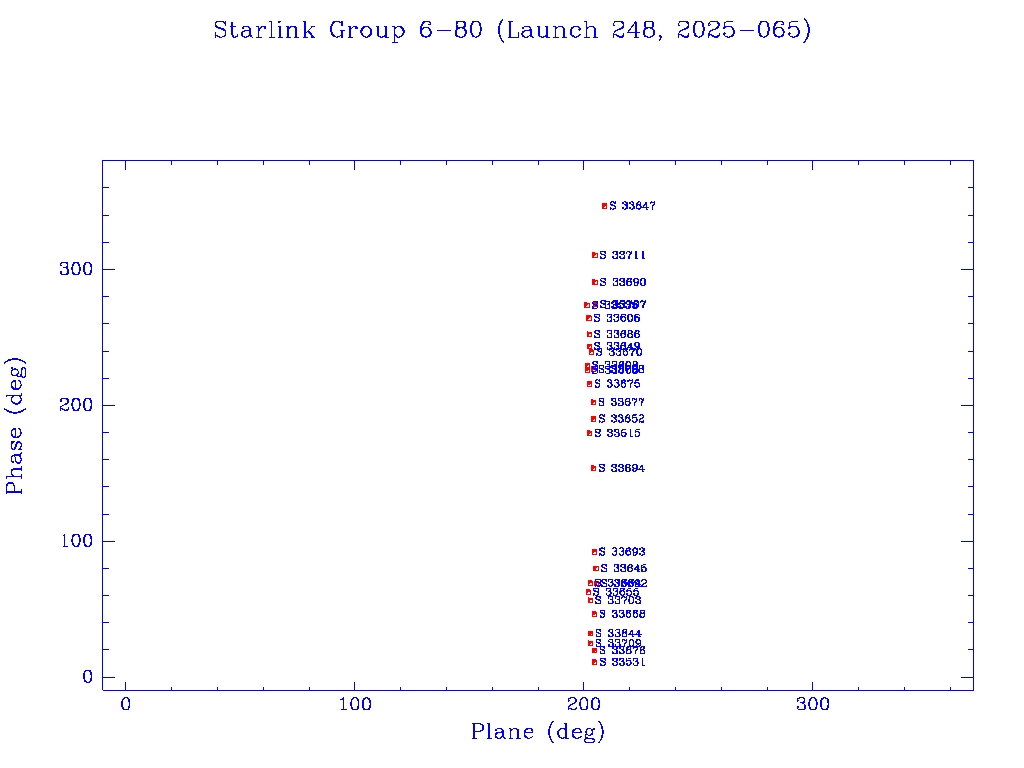Click the data label "S 33678"
Image resolution: width=1024 pixels, height=768 pixels.
coord(622,650)
